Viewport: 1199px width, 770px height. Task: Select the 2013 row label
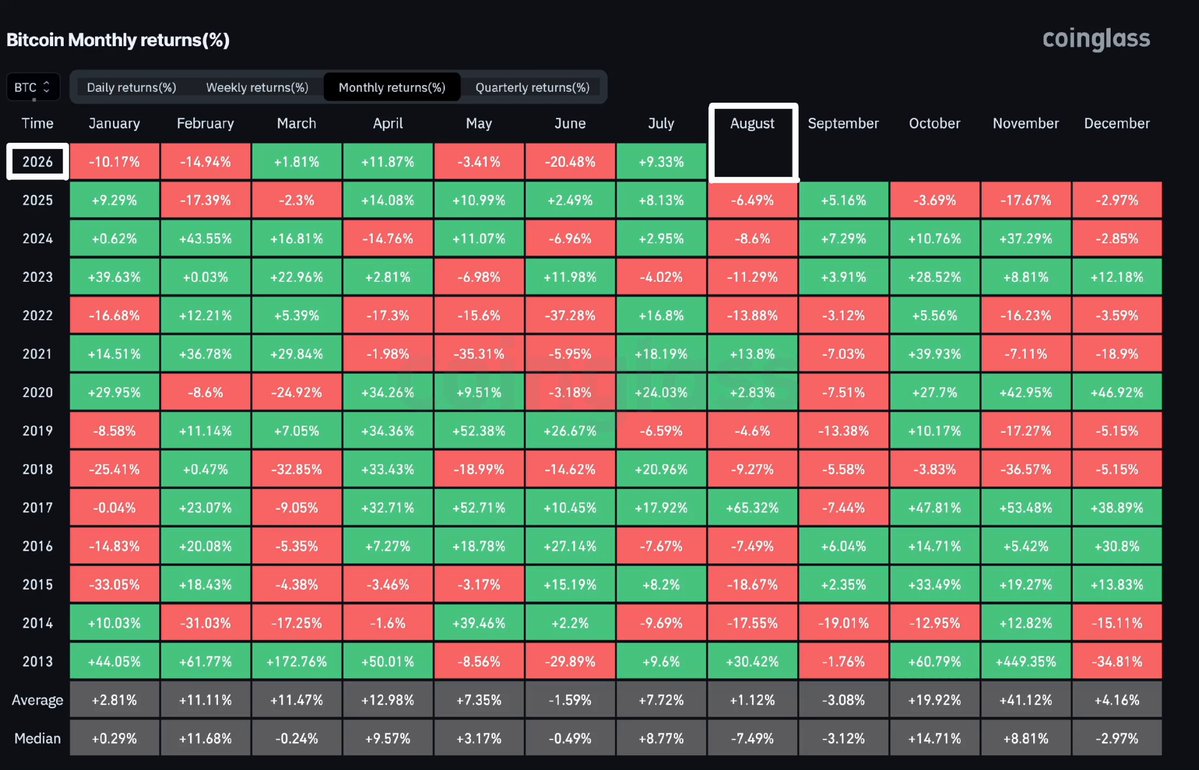tap(37, 661)
